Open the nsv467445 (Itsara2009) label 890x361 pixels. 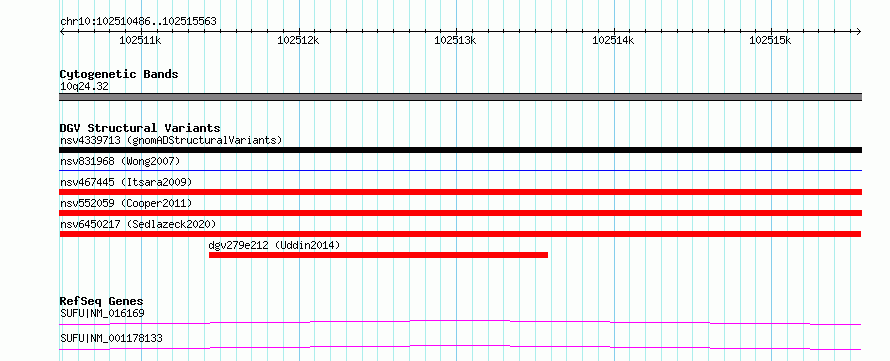point(126,182)
